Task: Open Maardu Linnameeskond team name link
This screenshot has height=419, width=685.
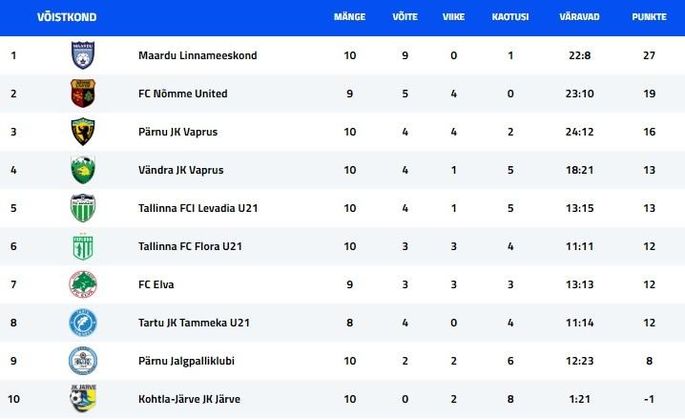Action: (197, 55)
